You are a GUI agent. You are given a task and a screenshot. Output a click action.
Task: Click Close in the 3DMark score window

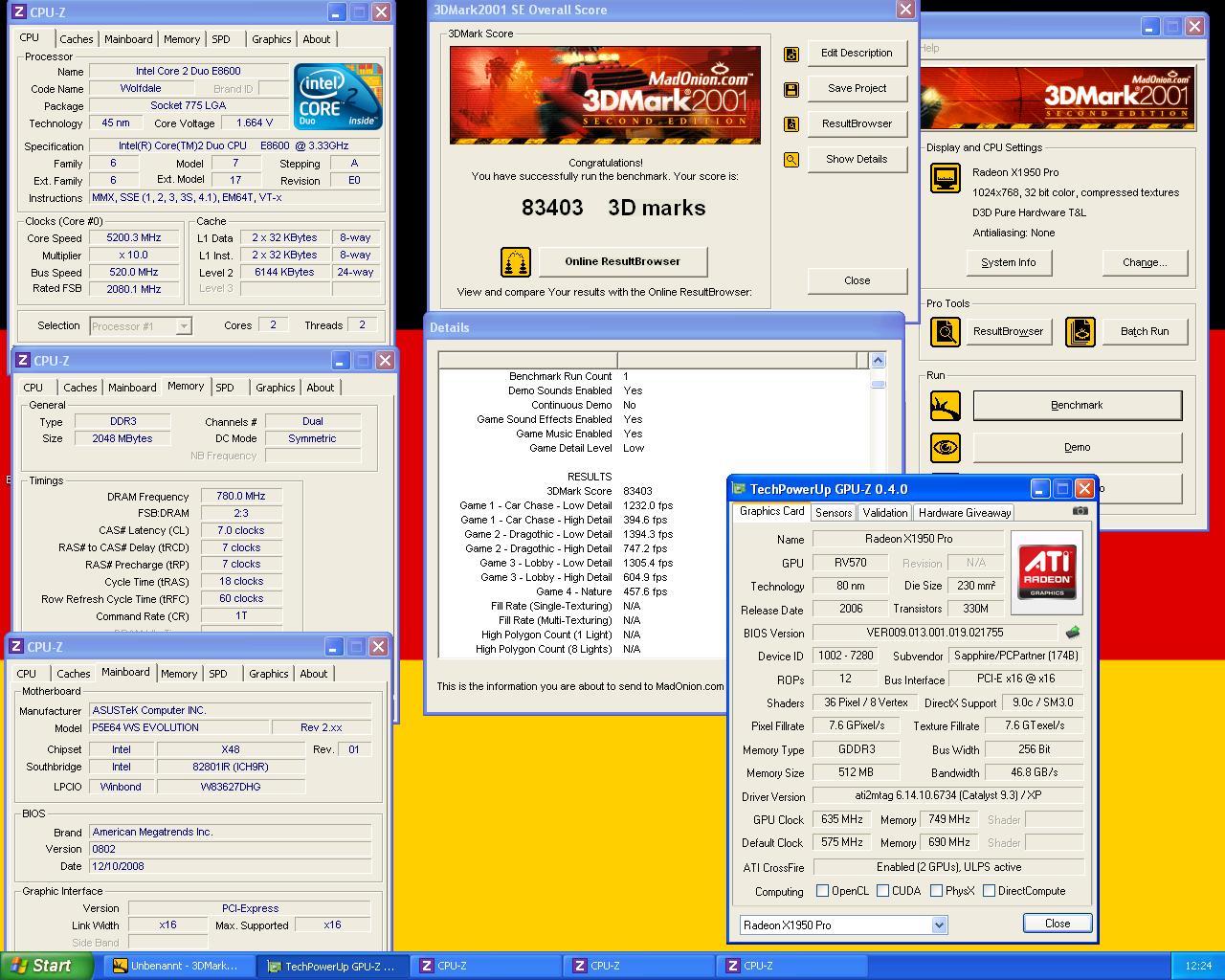point(857,280)
